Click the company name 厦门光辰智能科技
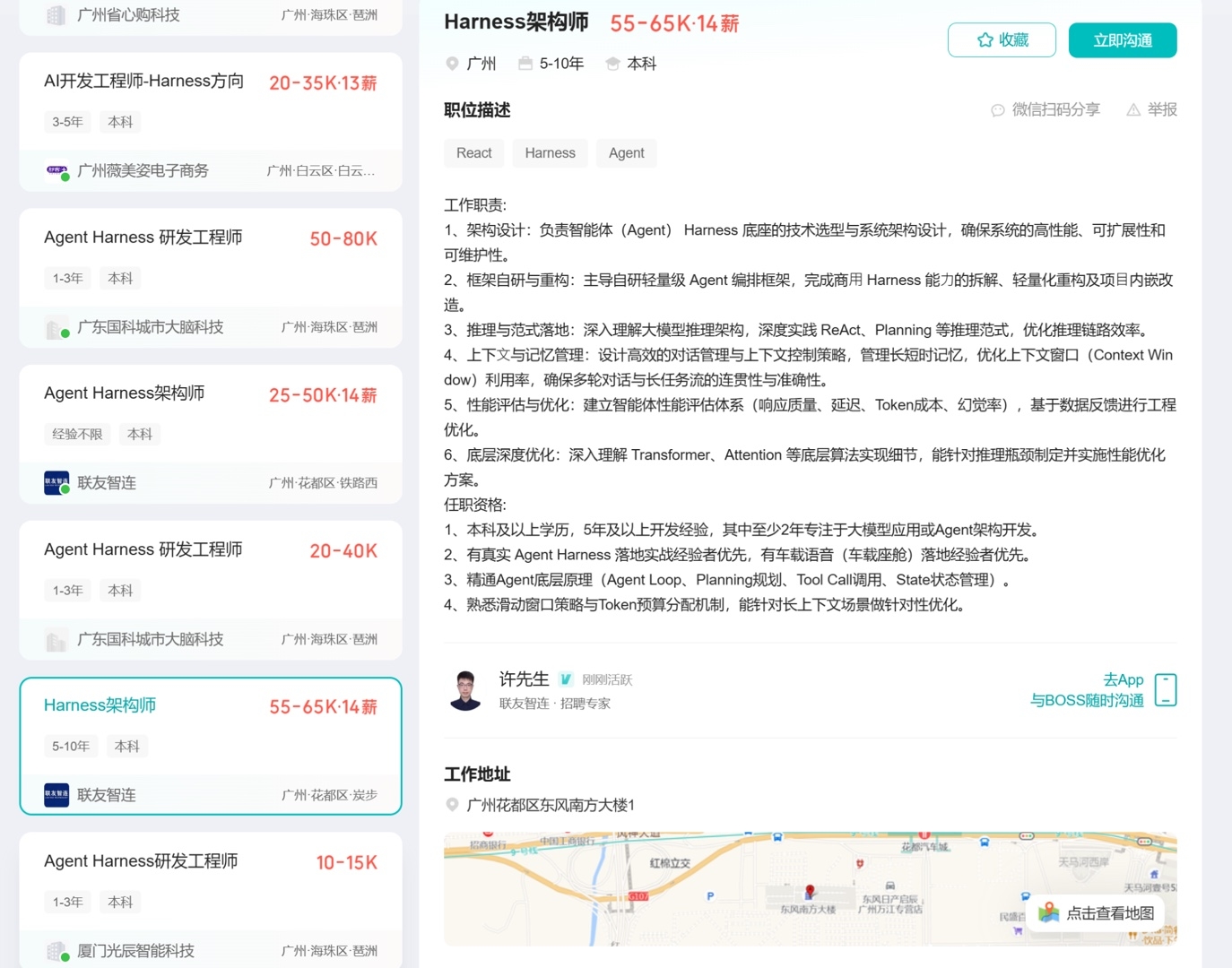This screenshot has height=968, width=1232. click(x=136, y=951)
